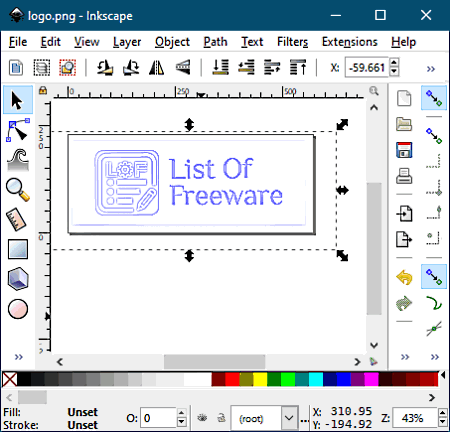Image resolution: width=450 pixels, height=432 pixels.
Task: Click Import file icon
Action: click(404, 213)
